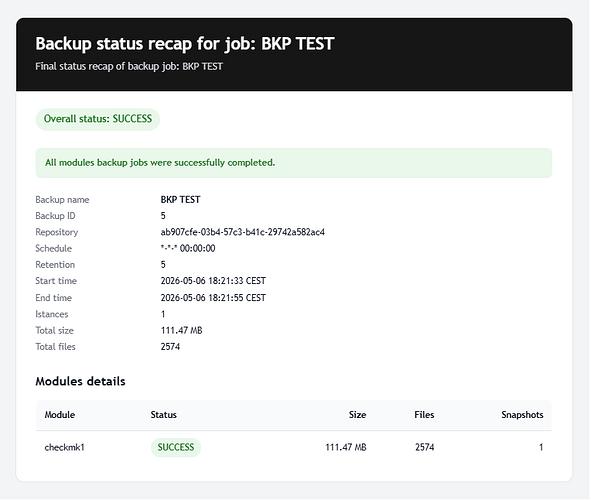Select the checkmk1 module name

tap(64, 448)
